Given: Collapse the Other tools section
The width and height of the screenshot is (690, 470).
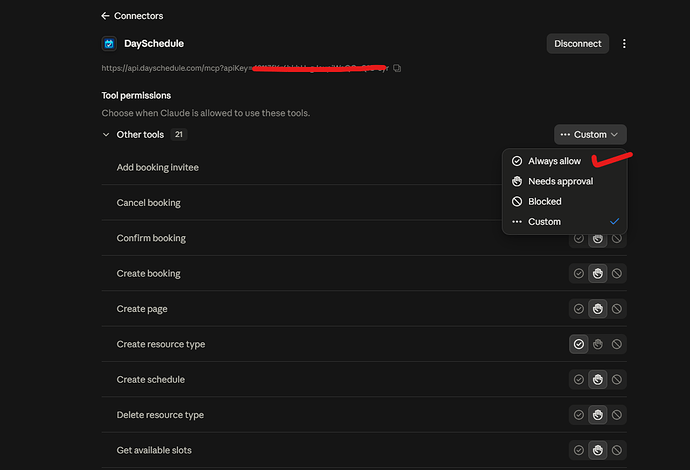Looking at the screenshot, I should pyautogui.click(x=106, y=135).
